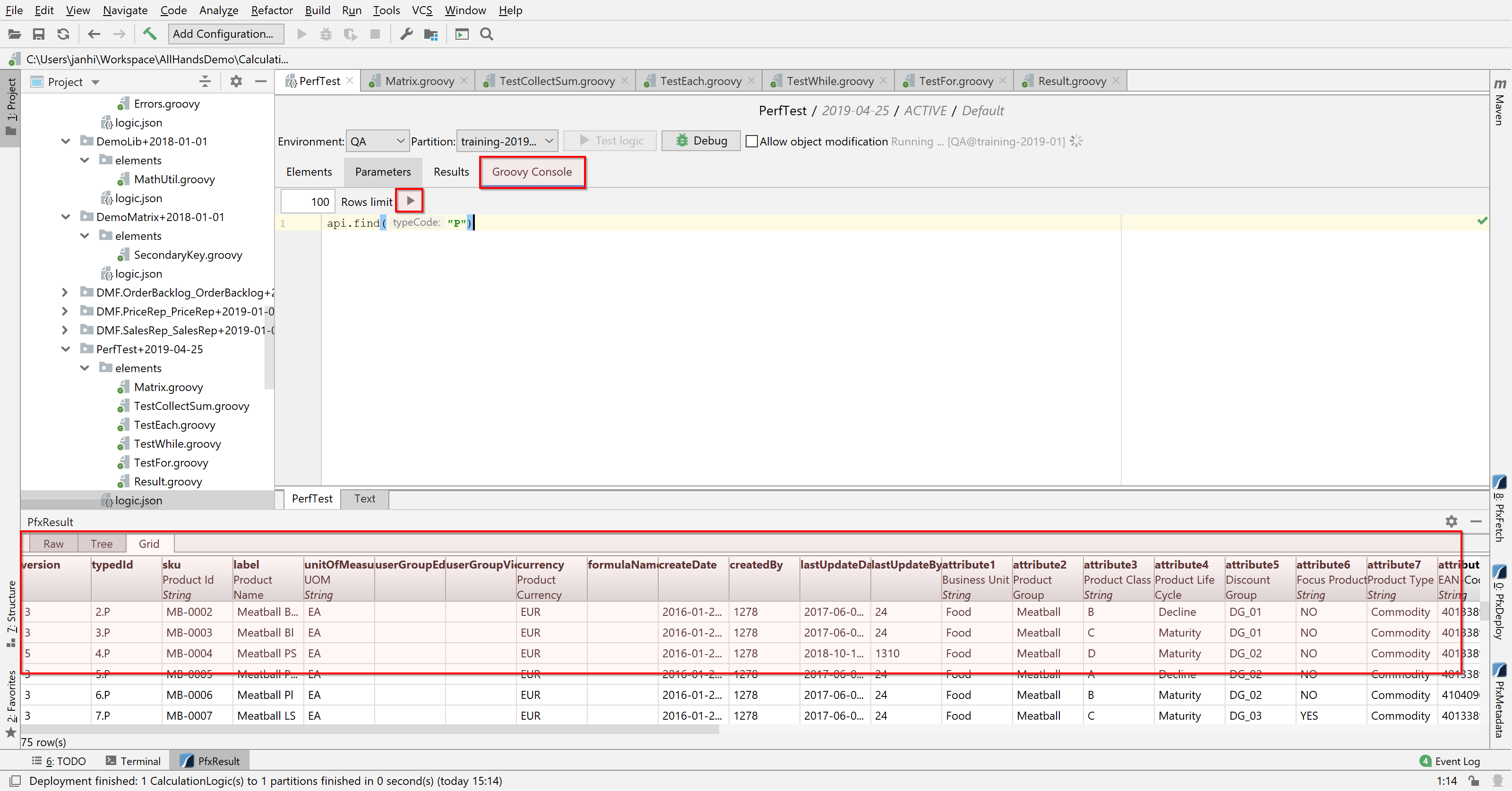Open the Environment QA dropdown
The image size is (1512, 791).
377,141
